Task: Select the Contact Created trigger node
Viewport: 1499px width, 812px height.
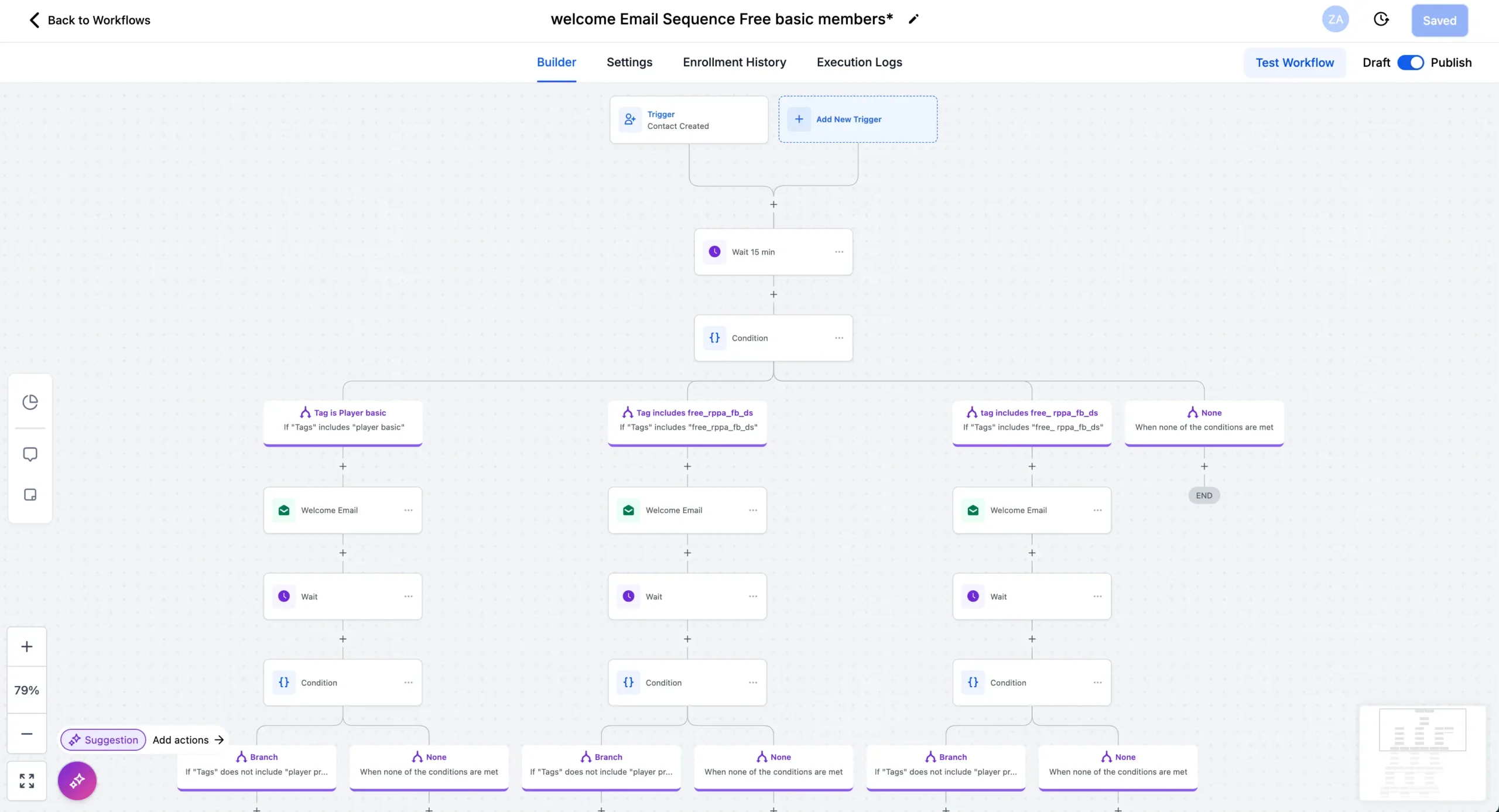Action: pos(689,120)
